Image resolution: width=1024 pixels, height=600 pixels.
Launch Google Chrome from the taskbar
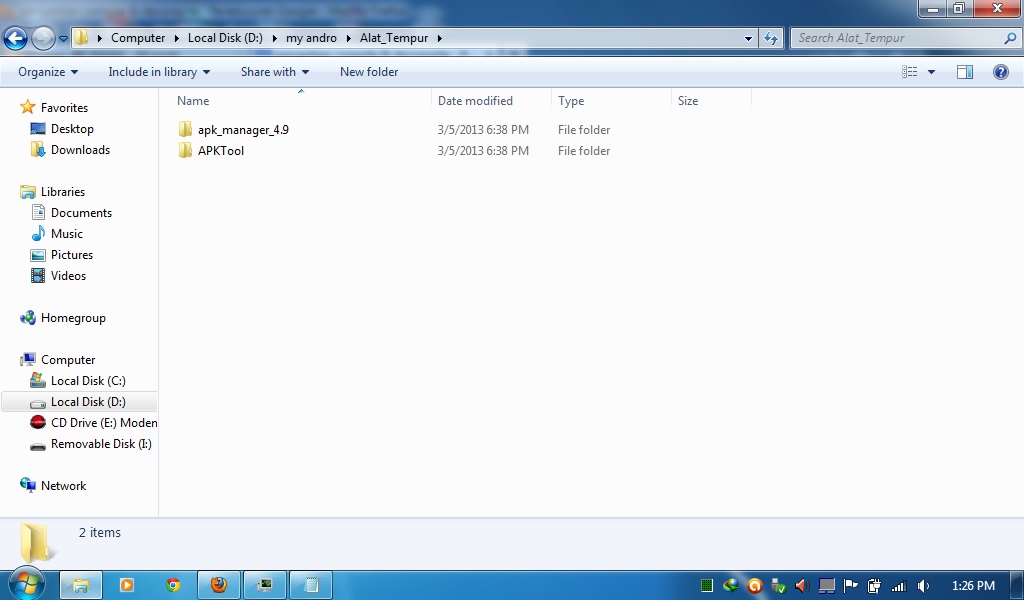[172, 585]
